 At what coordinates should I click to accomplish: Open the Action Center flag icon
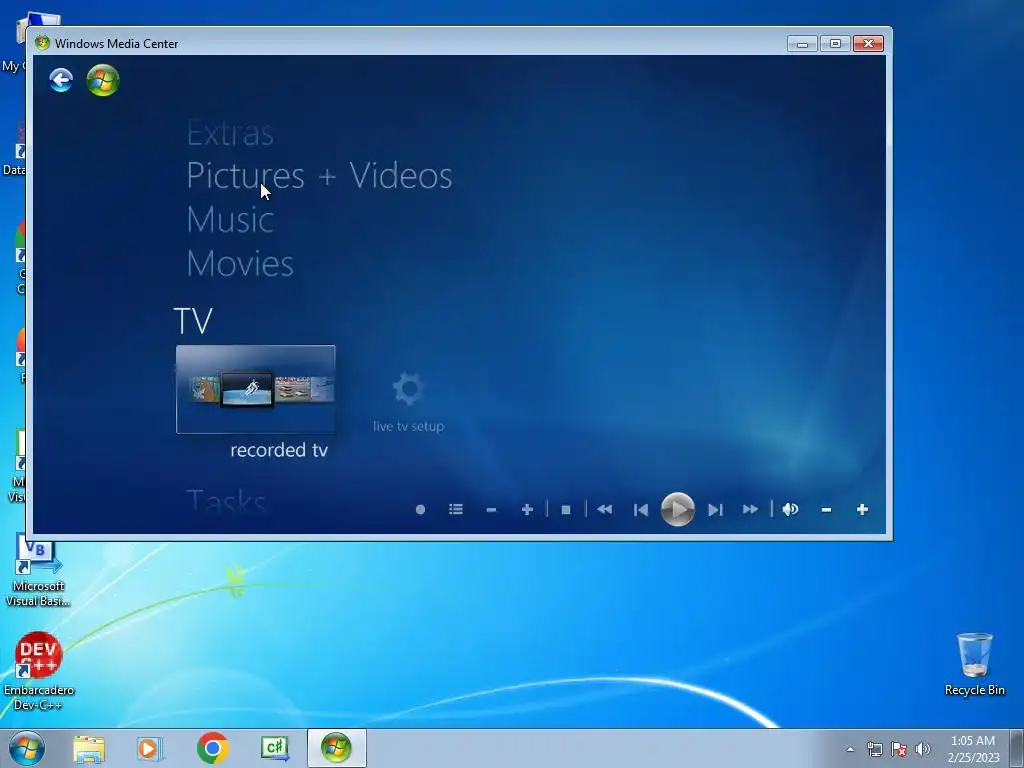coord(899,749)
